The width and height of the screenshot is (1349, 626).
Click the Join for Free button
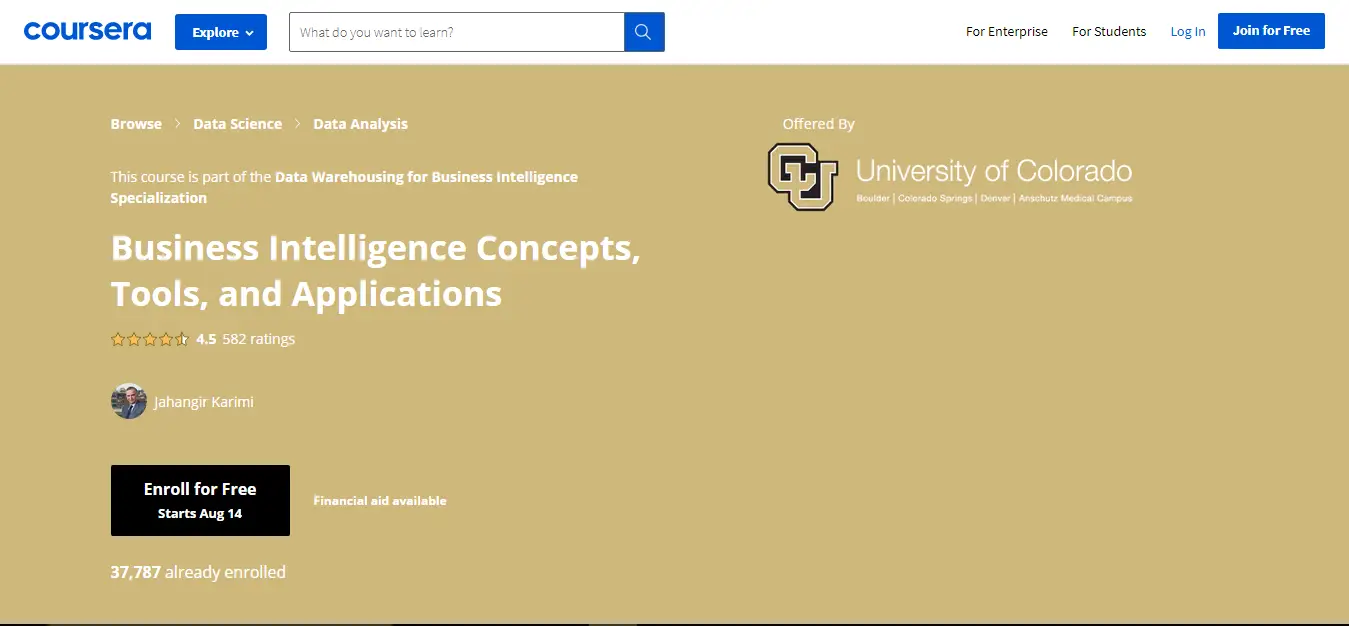point(1271,30)
